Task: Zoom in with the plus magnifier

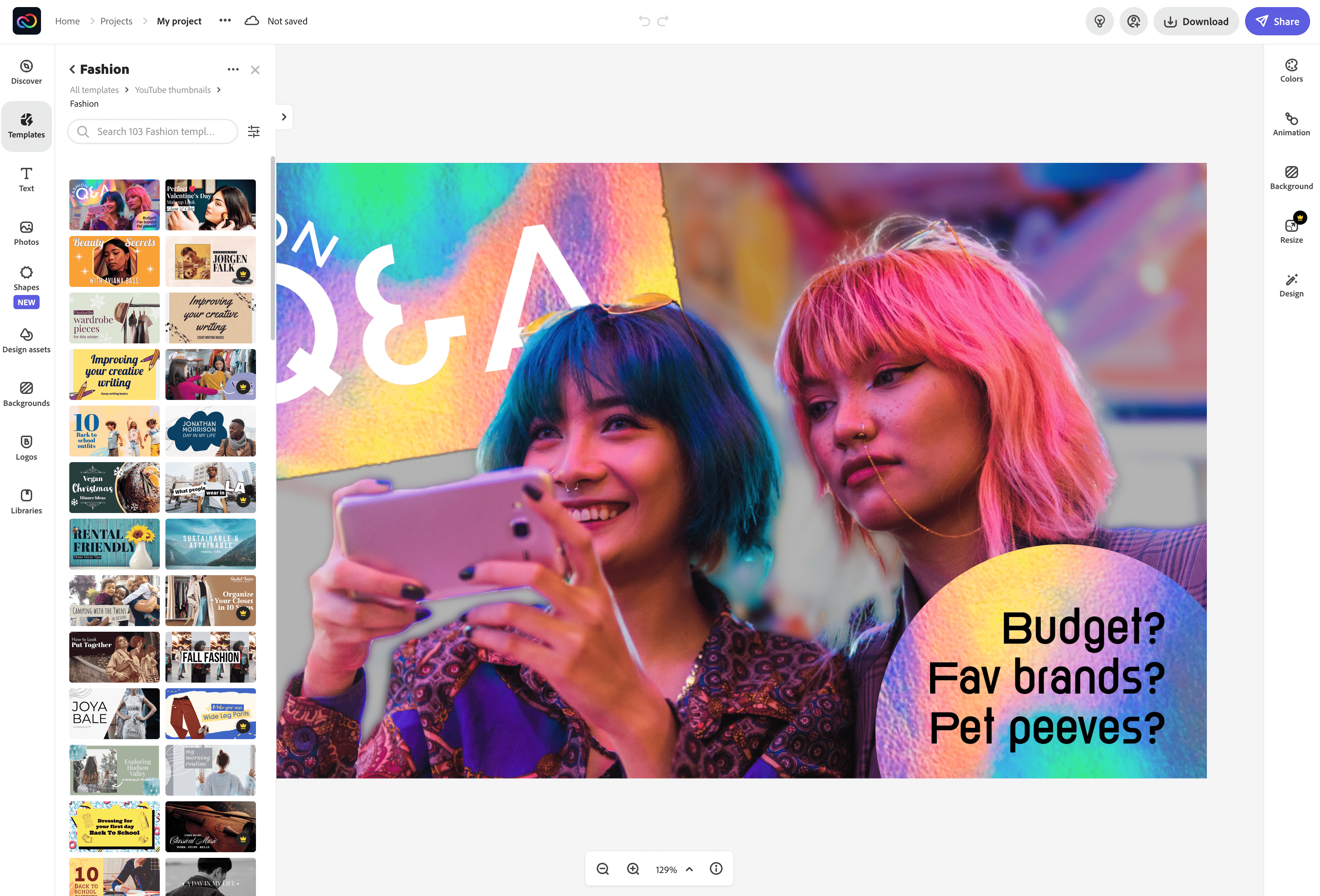Action: [x=633, y=869]
